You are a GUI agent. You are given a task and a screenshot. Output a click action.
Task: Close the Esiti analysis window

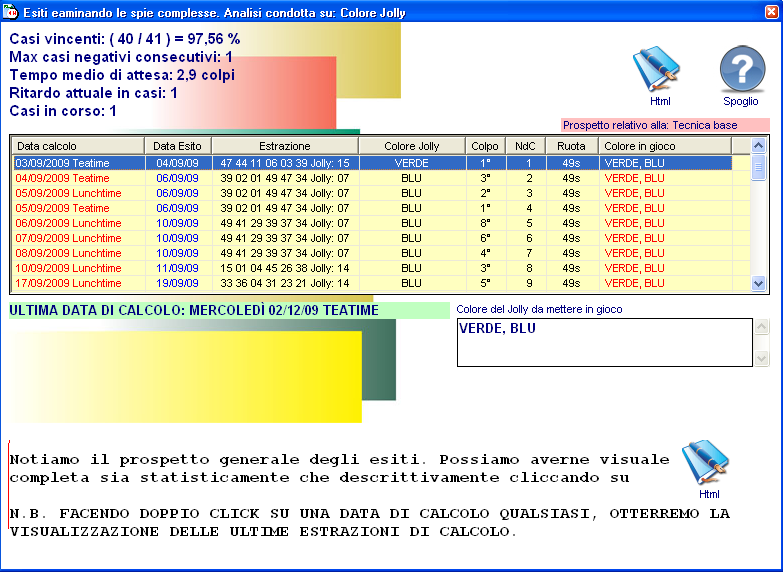(x=772, y=11)
